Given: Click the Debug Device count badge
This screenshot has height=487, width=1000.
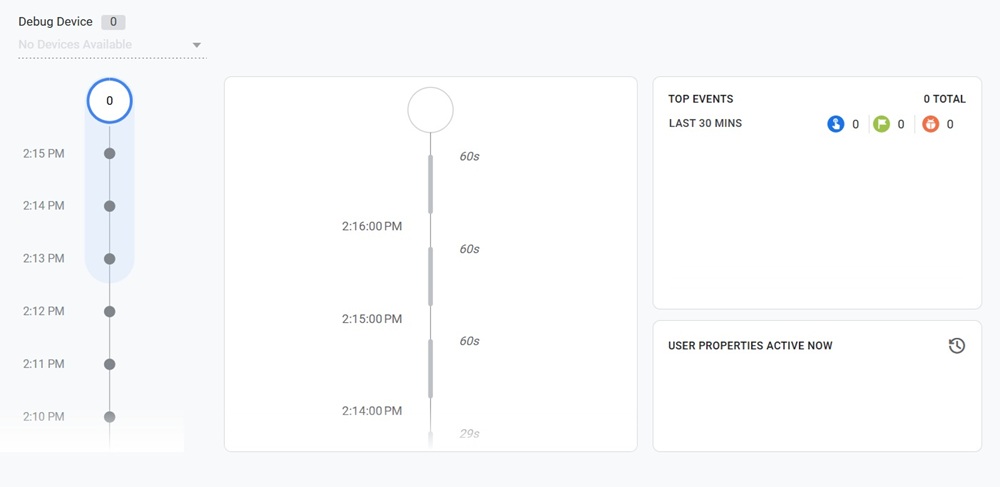Looking at the screenshot, I should tap(113, 22).
